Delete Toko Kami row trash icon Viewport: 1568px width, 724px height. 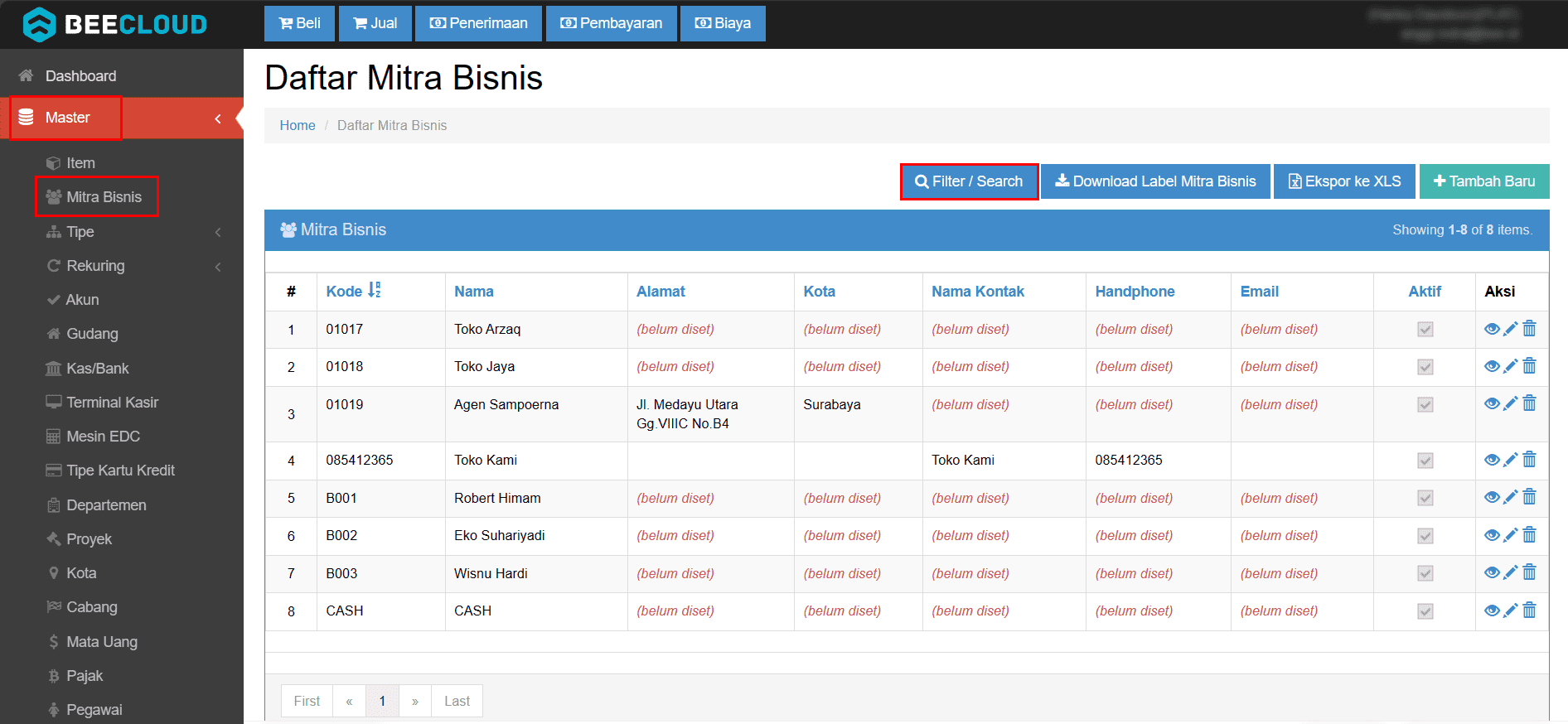(x=1530, y=460)
